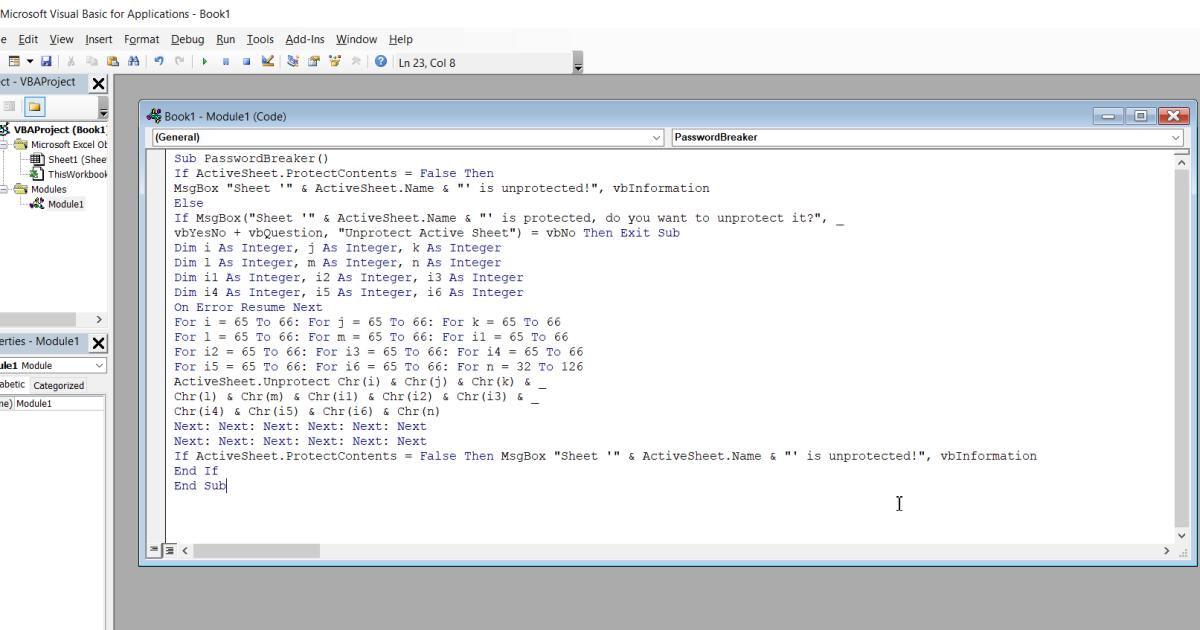Click the 'End If' code line
This screenshot has height=630, width=1200.
pyautogui.click(x=196, y=470)
